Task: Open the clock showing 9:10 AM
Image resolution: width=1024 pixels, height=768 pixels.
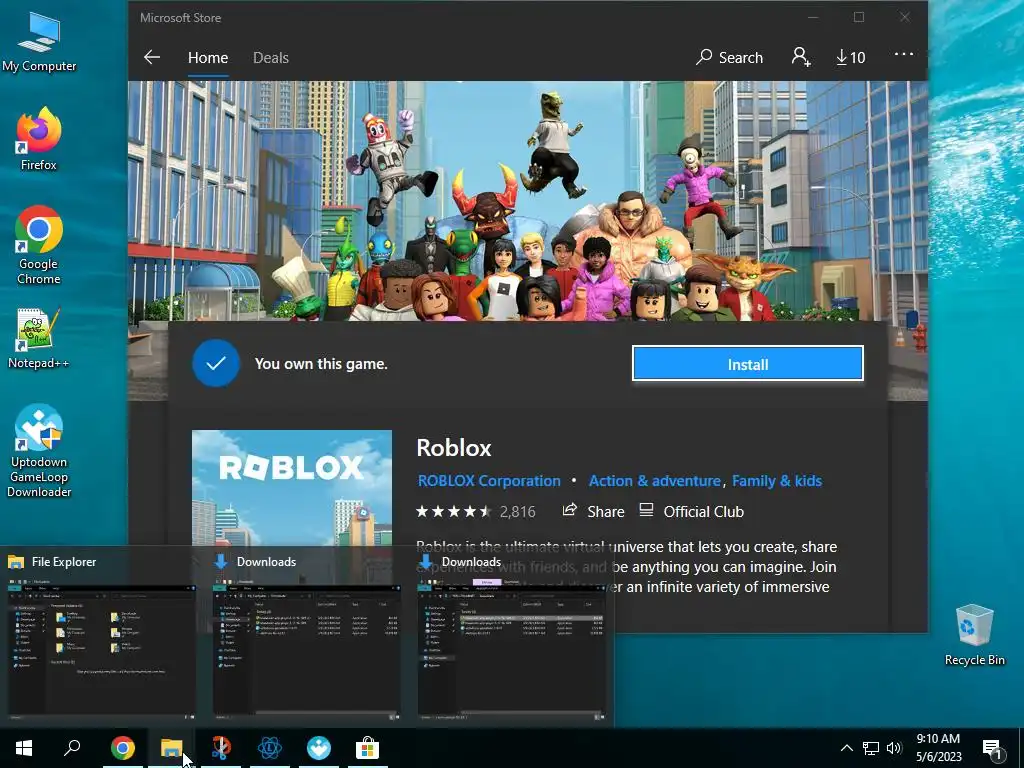Action: tap(938, 748)
